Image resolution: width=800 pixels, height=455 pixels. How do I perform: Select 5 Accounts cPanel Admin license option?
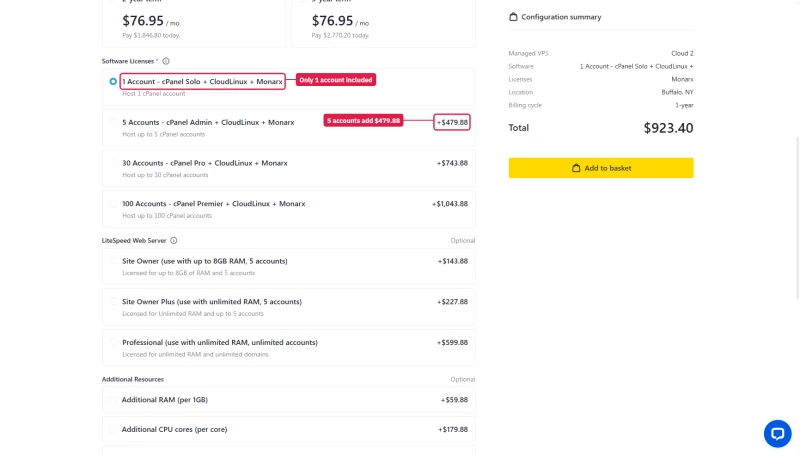tap(289, 128)
